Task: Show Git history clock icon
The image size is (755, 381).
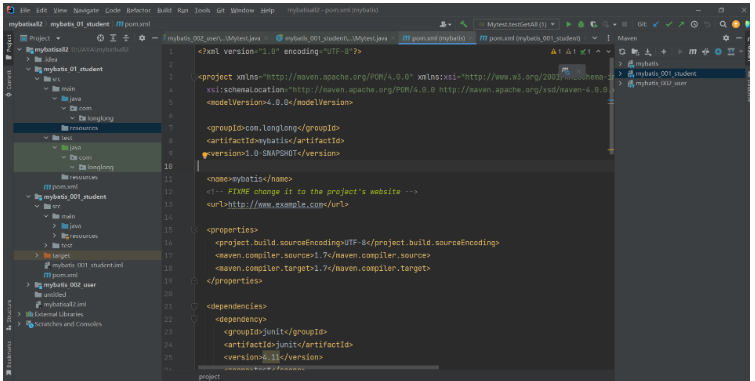Action: pos(694,24)
